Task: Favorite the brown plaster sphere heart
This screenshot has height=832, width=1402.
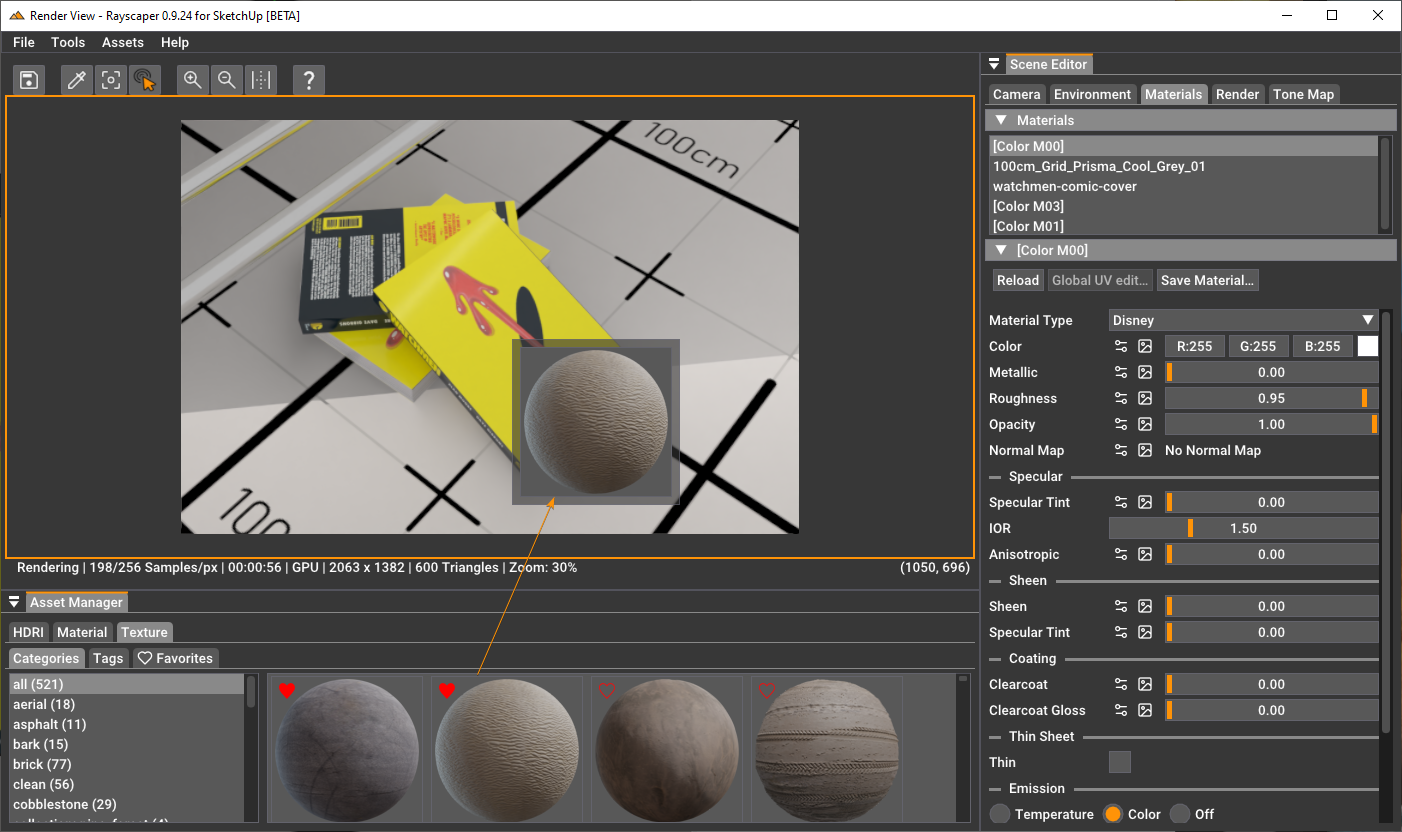Action: click(607, 690)
